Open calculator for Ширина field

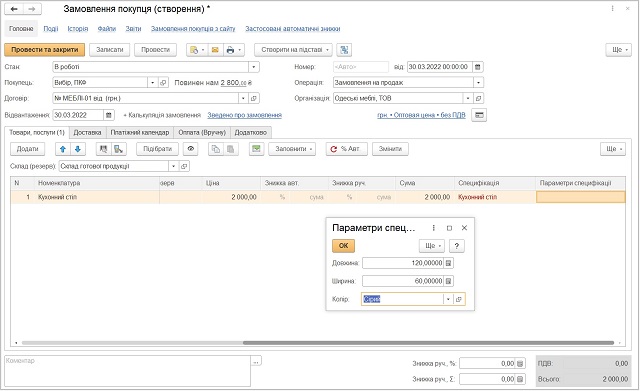click(x=448, y=281)
